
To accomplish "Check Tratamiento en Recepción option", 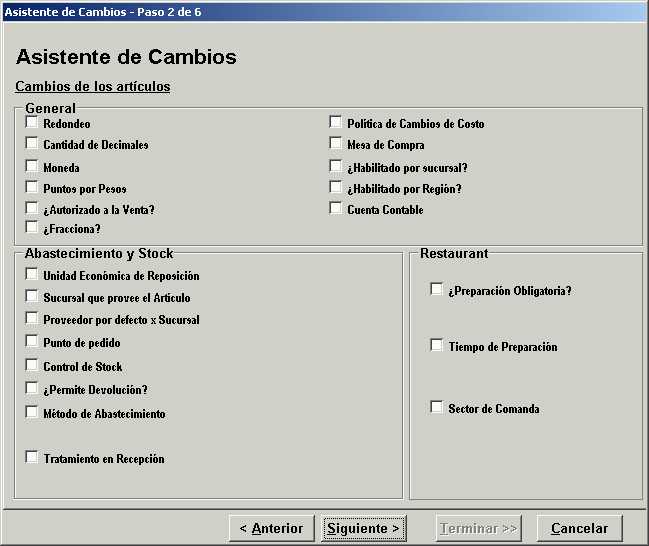I will click(32, 458).
